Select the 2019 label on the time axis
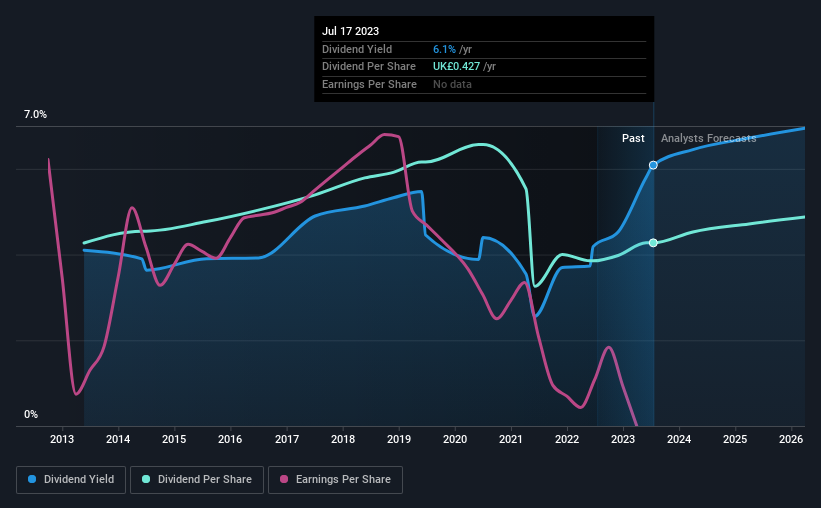Viewport: 821px width, 508px height. pos(399,439)
